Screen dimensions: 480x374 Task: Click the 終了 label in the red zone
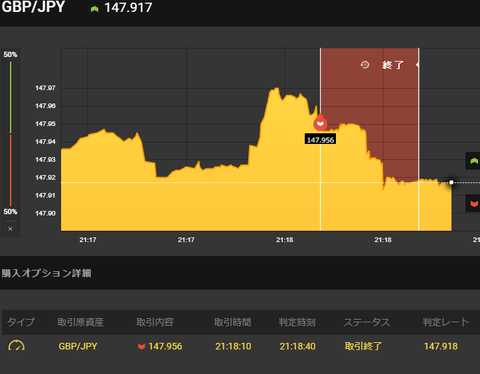[x=393, y=65]
